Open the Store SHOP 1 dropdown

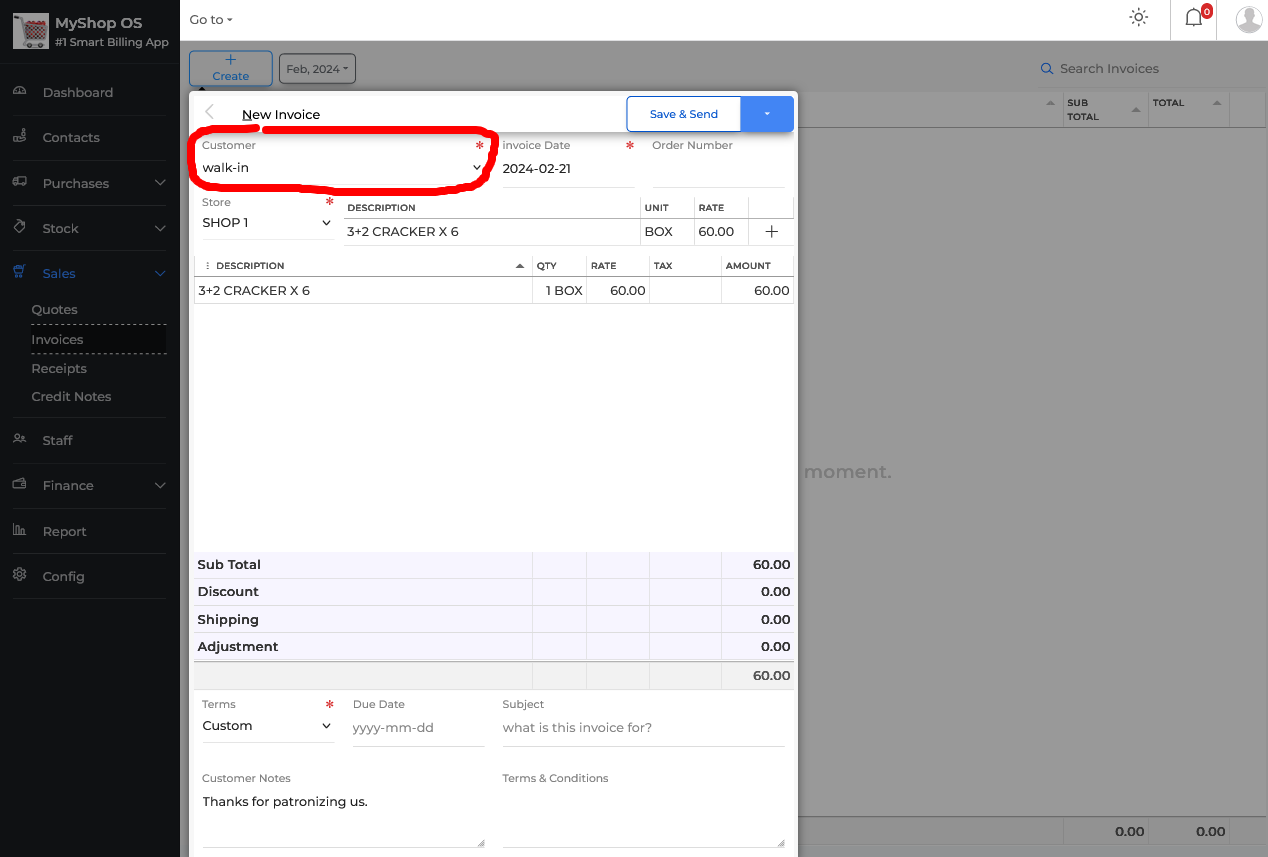tap(267, 223)
